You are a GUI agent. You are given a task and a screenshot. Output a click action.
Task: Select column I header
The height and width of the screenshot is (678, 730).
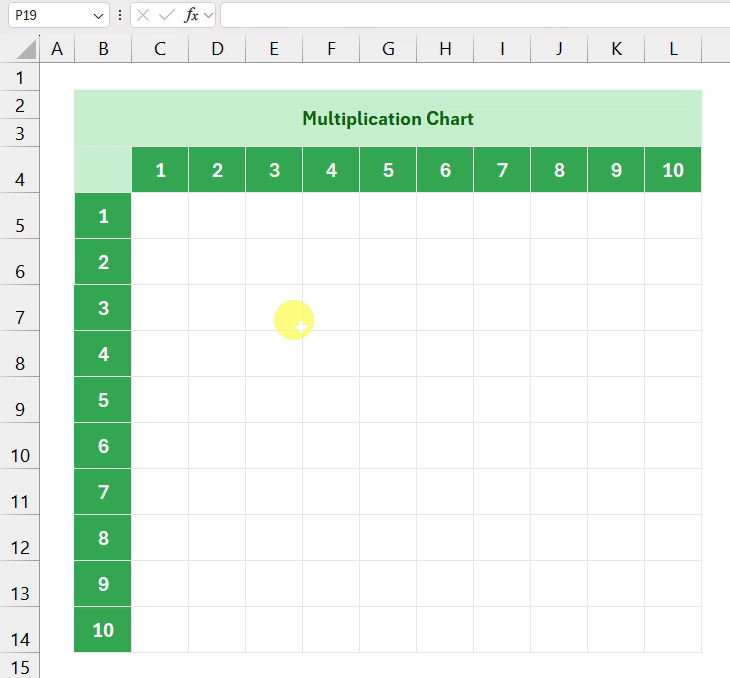click(502, 49)
